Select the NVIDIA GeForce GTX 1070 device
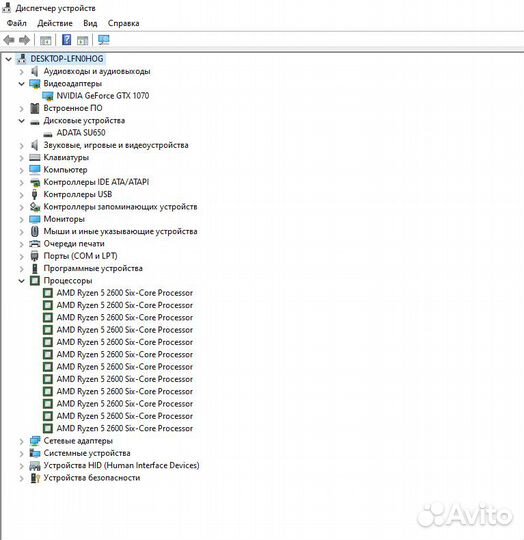 103,95
